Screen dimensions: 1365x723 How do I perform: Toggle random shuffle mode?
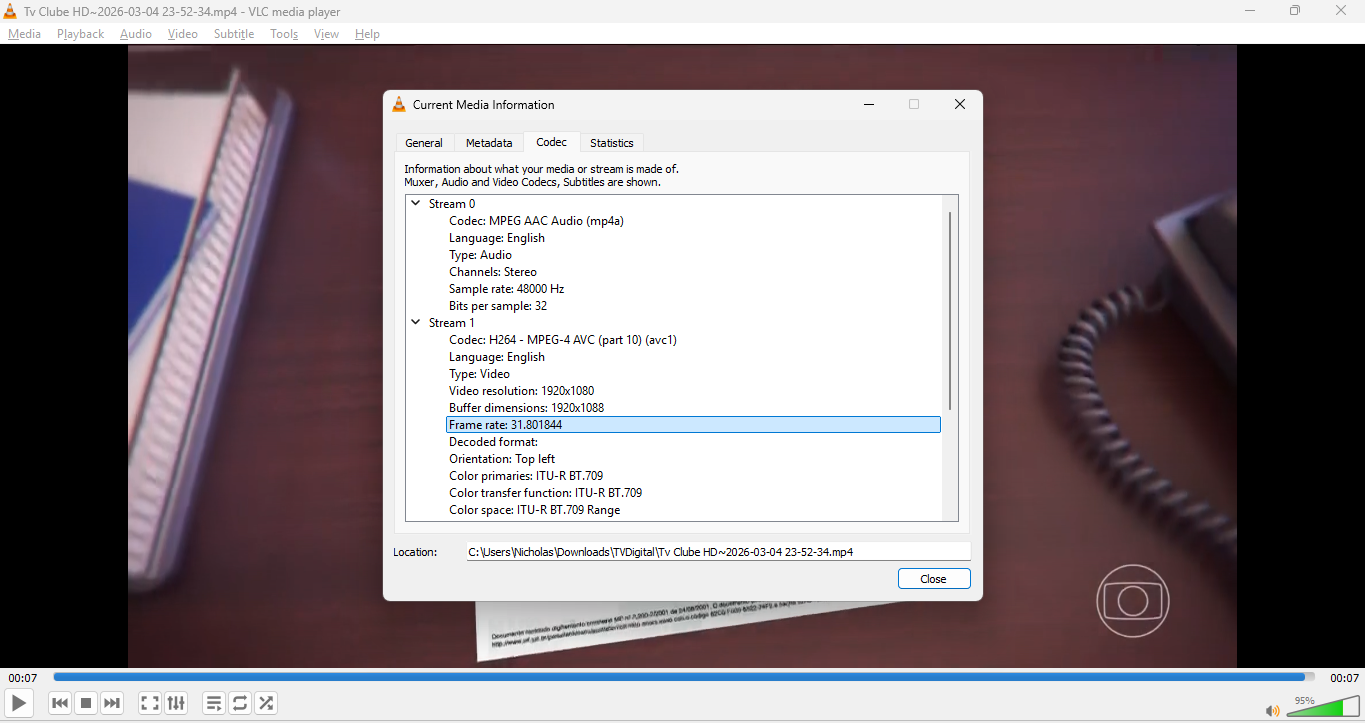266,703
